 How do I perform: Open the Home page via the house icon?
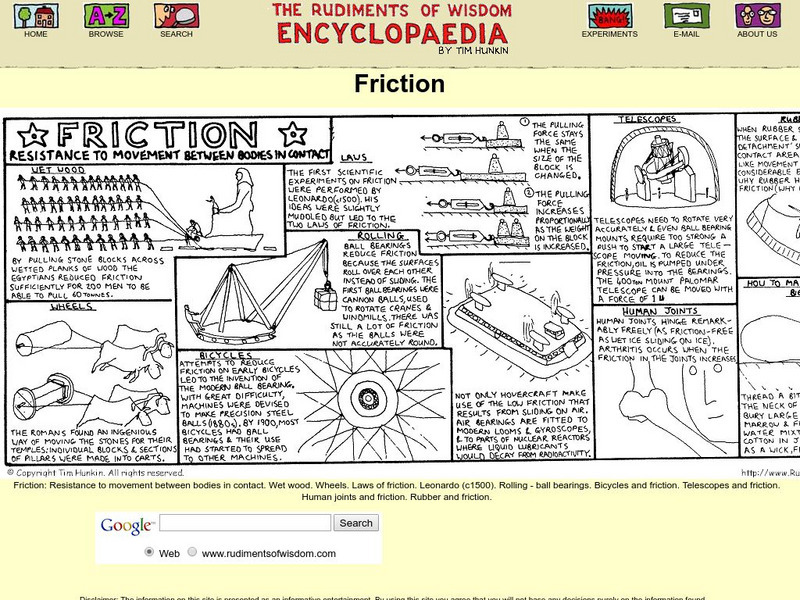[35, 17]
